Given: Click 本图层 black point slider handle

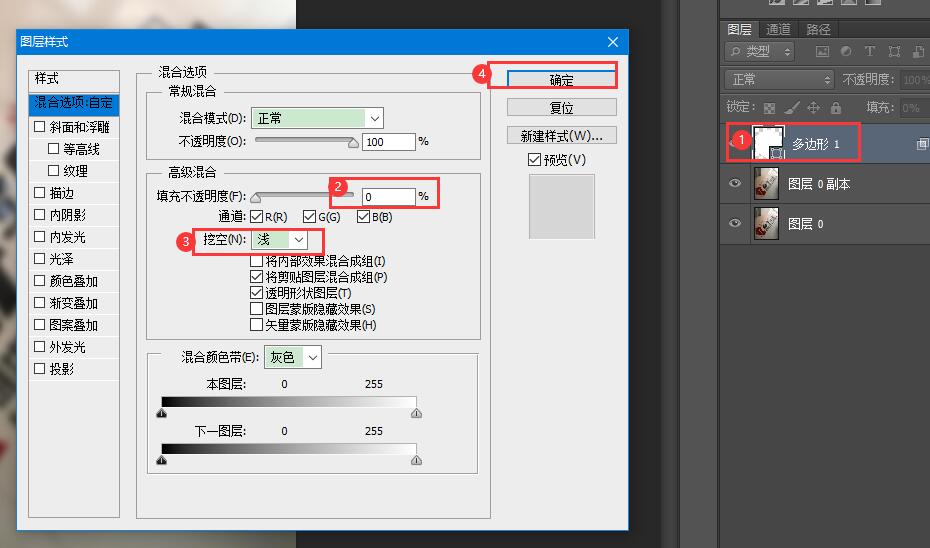Looking at the screenshot, I should pyautogui.click(x=162, y=413).
